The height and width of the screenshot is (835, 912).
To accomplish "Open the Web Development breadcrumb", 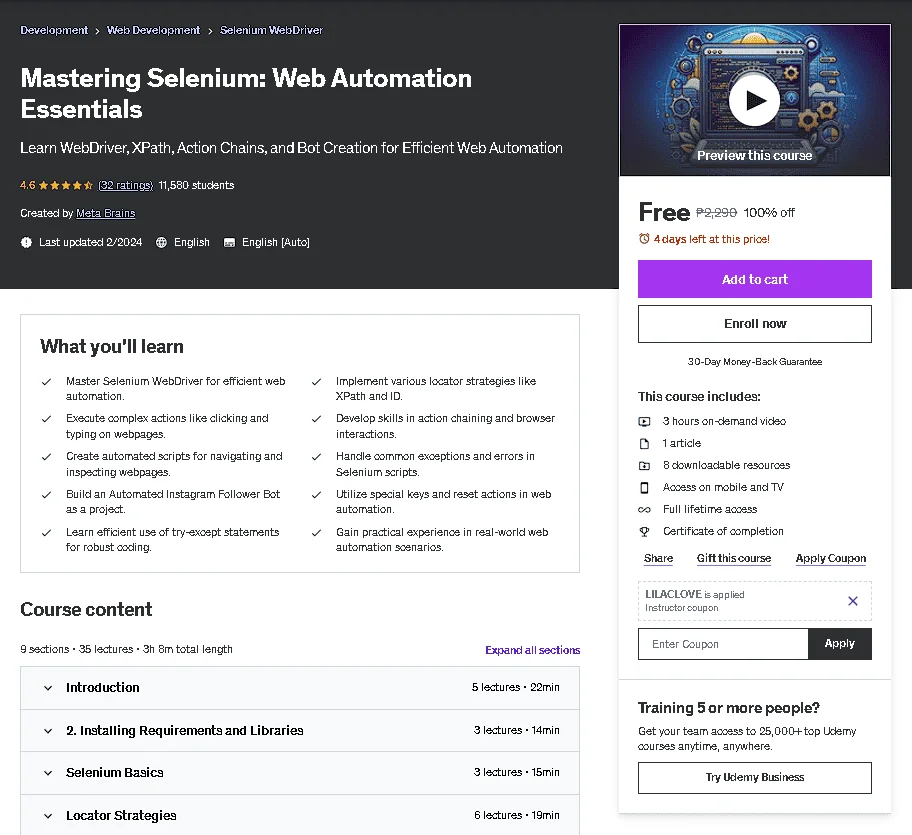I will point(153,30).
